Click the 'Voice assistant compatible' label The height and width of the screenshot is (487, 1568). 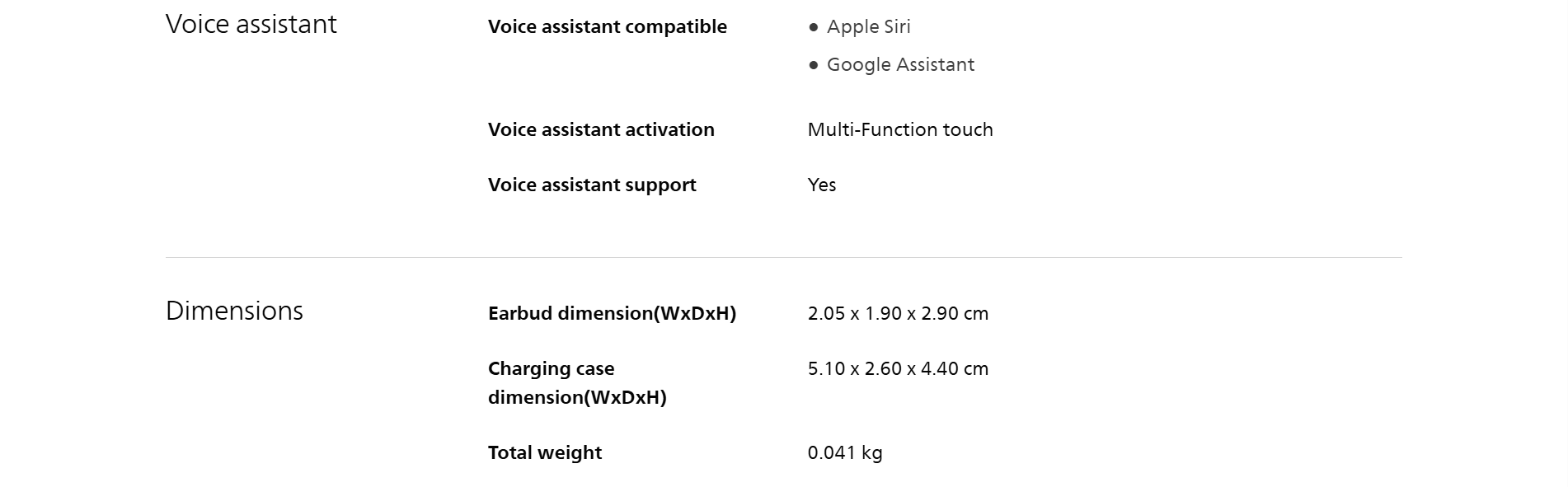pos(607,26)
